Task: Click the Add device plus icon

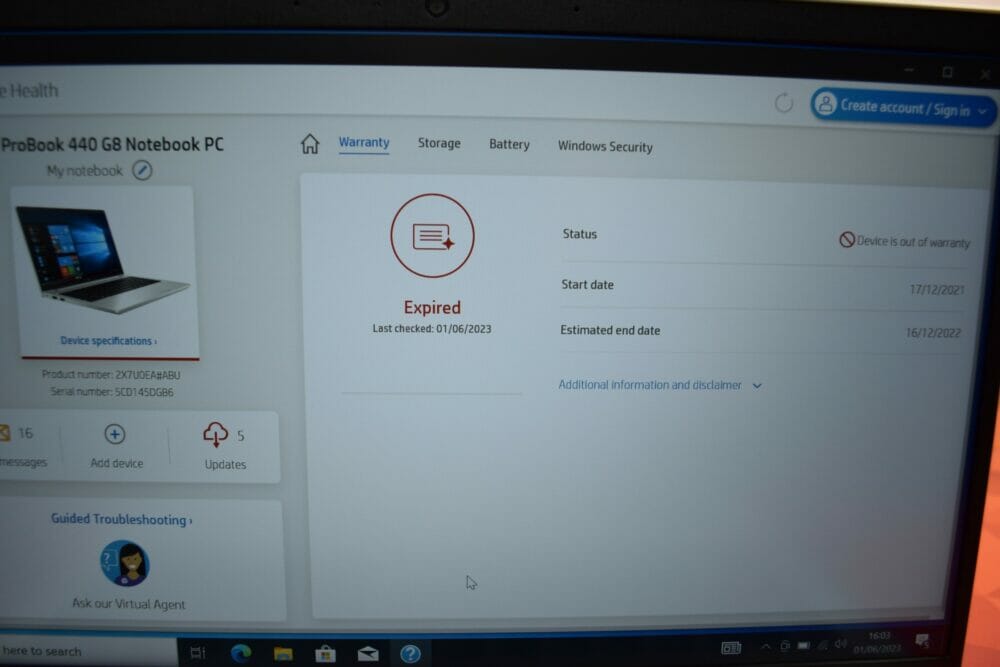Action: [115, 434]
